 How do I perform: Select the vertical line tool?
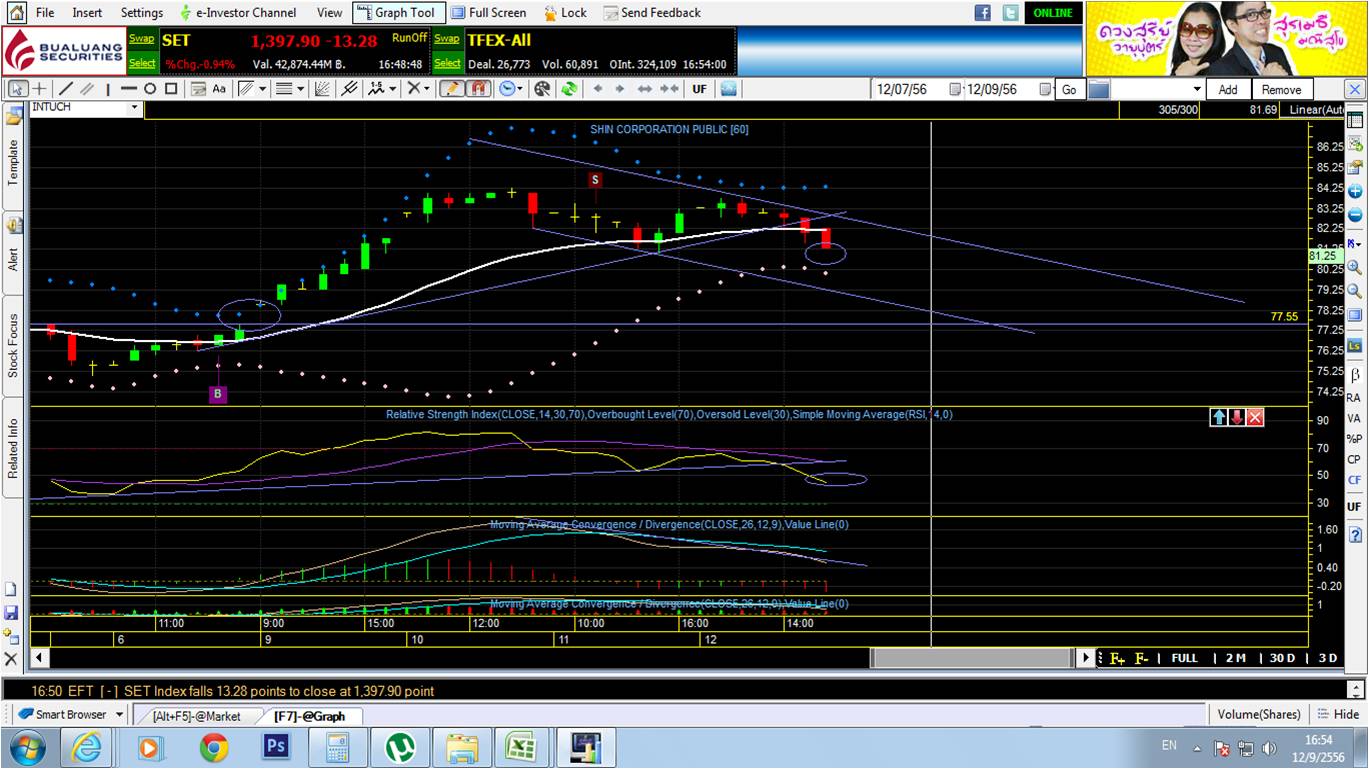pyautogui.click(x=108, y=89)
